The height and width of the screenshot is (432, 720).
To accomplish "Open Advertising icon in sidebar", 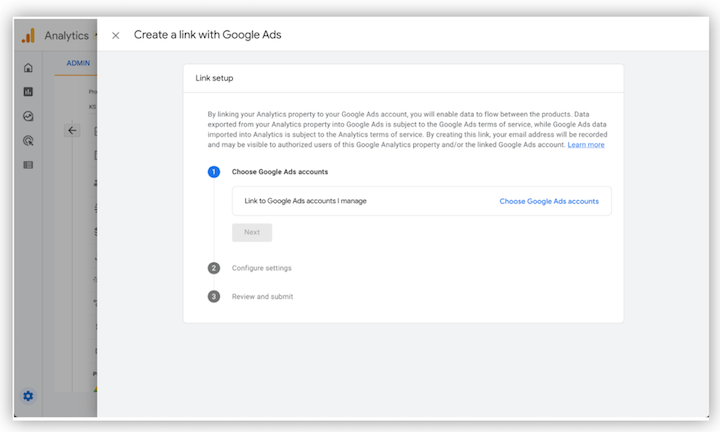I will point(28,140).
